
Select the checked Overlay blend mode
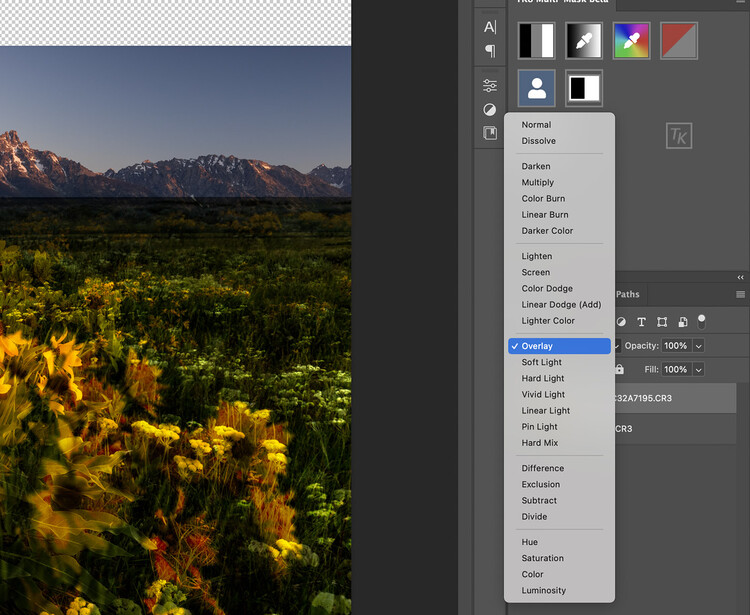click(x=560, y=346)
